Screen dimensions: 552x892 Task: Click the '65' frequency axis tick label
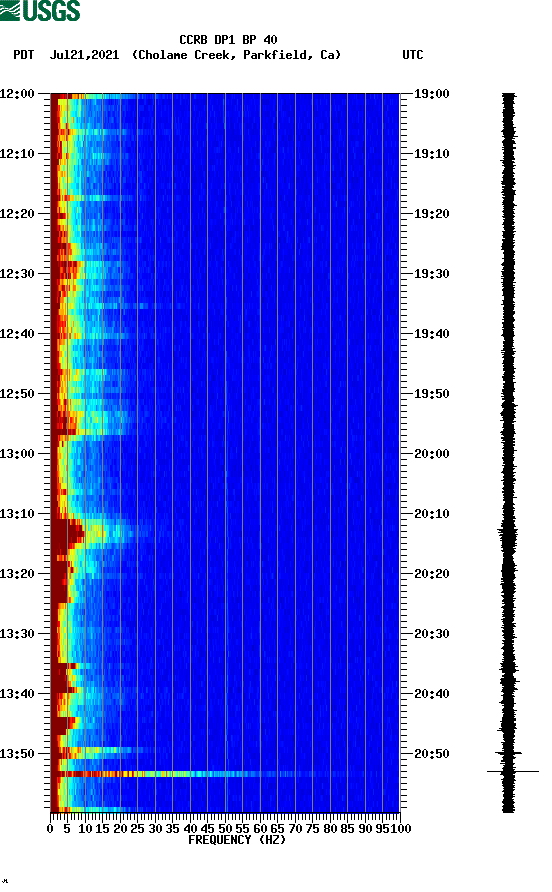point(278,829)
